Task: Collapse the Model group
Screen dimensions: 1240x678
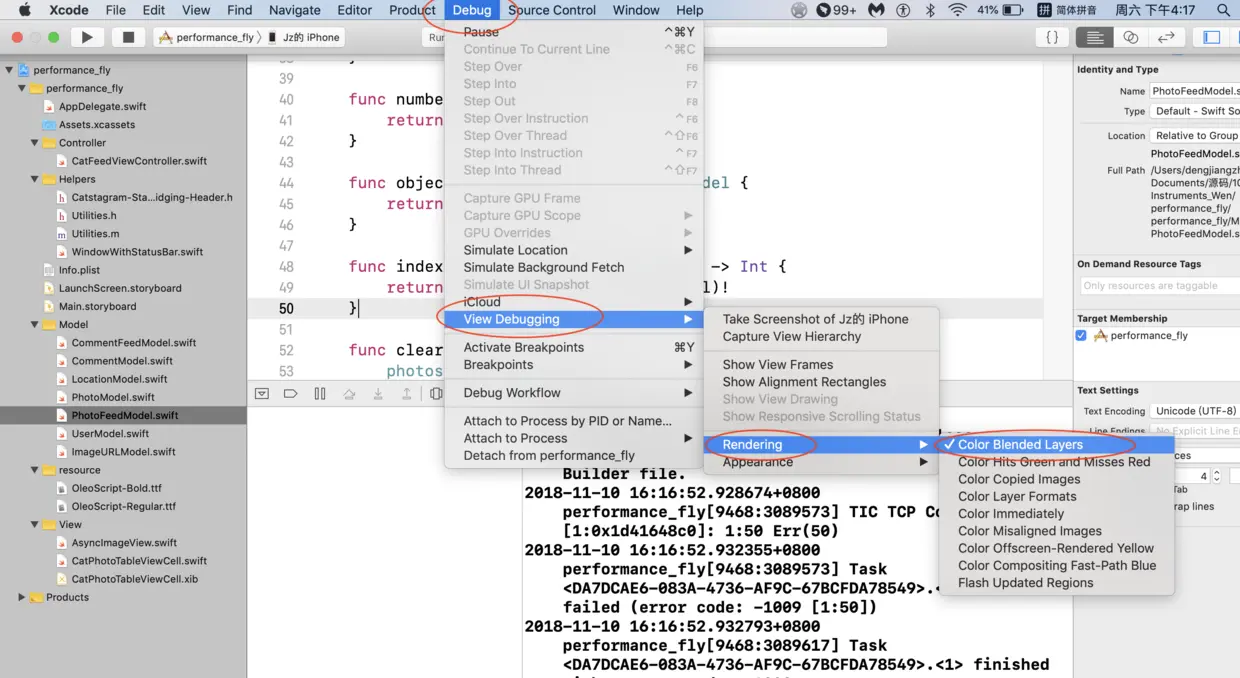Action: pos(35,324)
